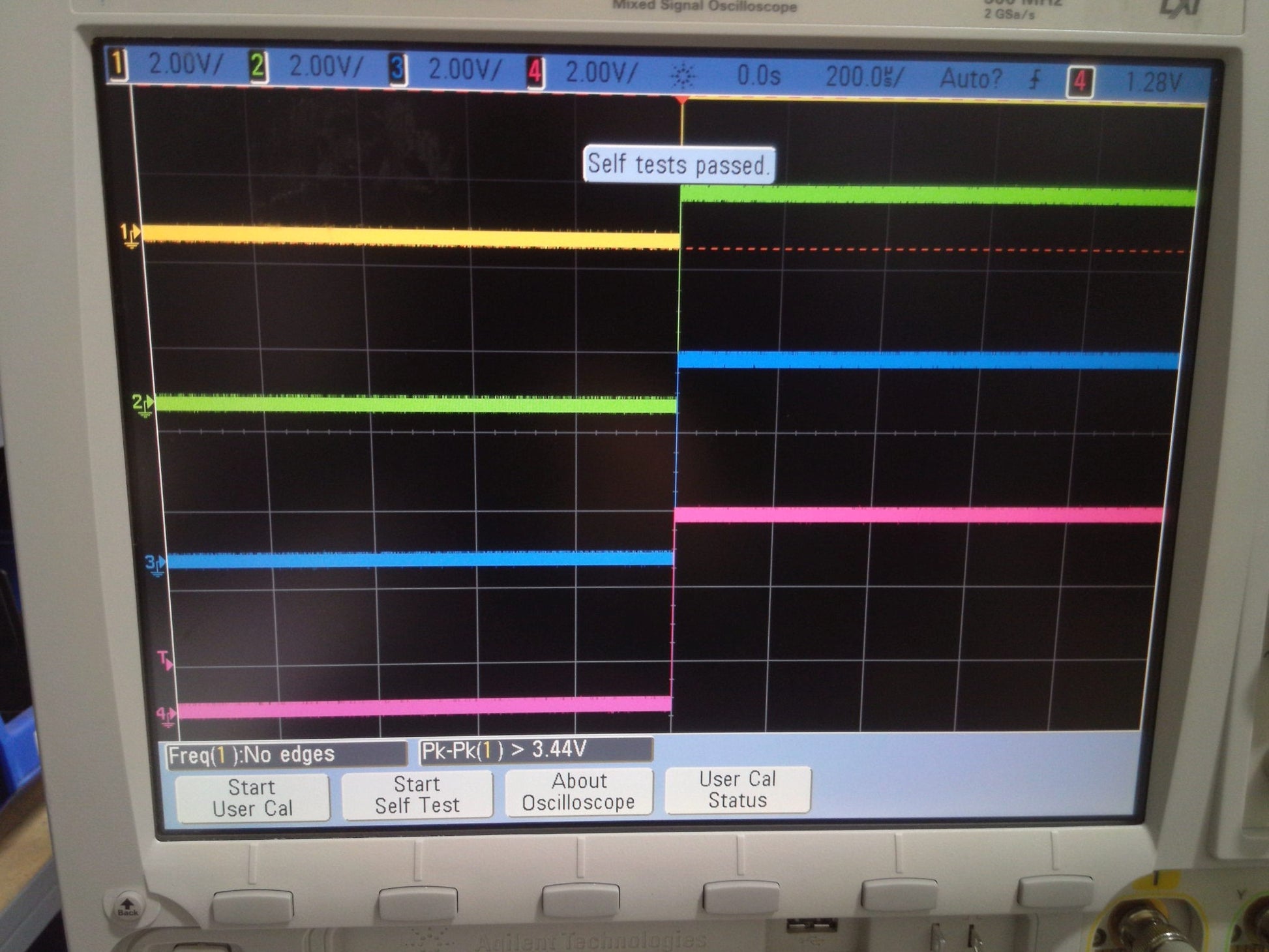Click the trigger level T marker
This screenshot has width=1269, height=952.
click(166, 660)
